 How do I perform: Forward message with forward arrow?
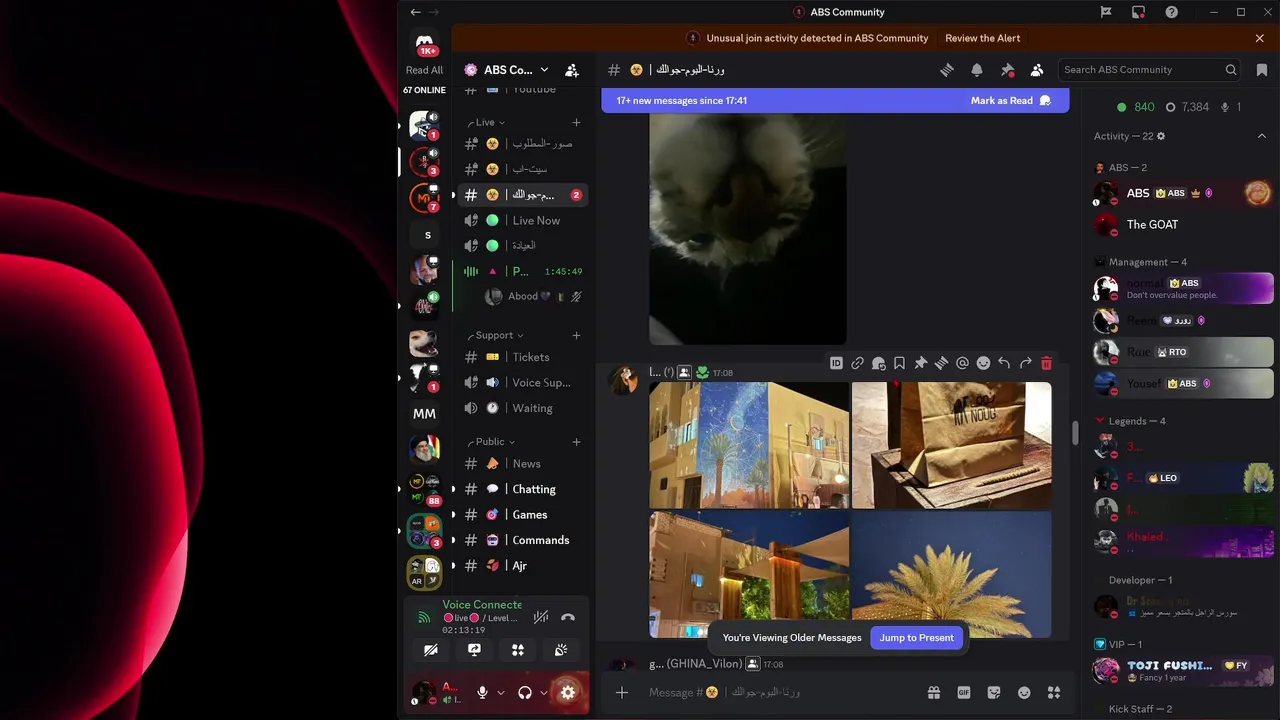click(1025, 363)
